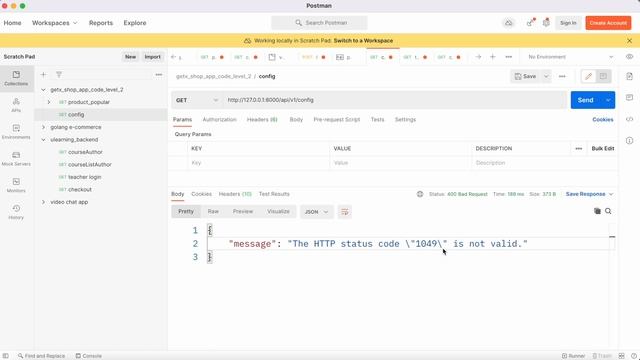This screenshot has width=640, height=360.
Task: Switch to the Authorization request tab
Action: 220,120
